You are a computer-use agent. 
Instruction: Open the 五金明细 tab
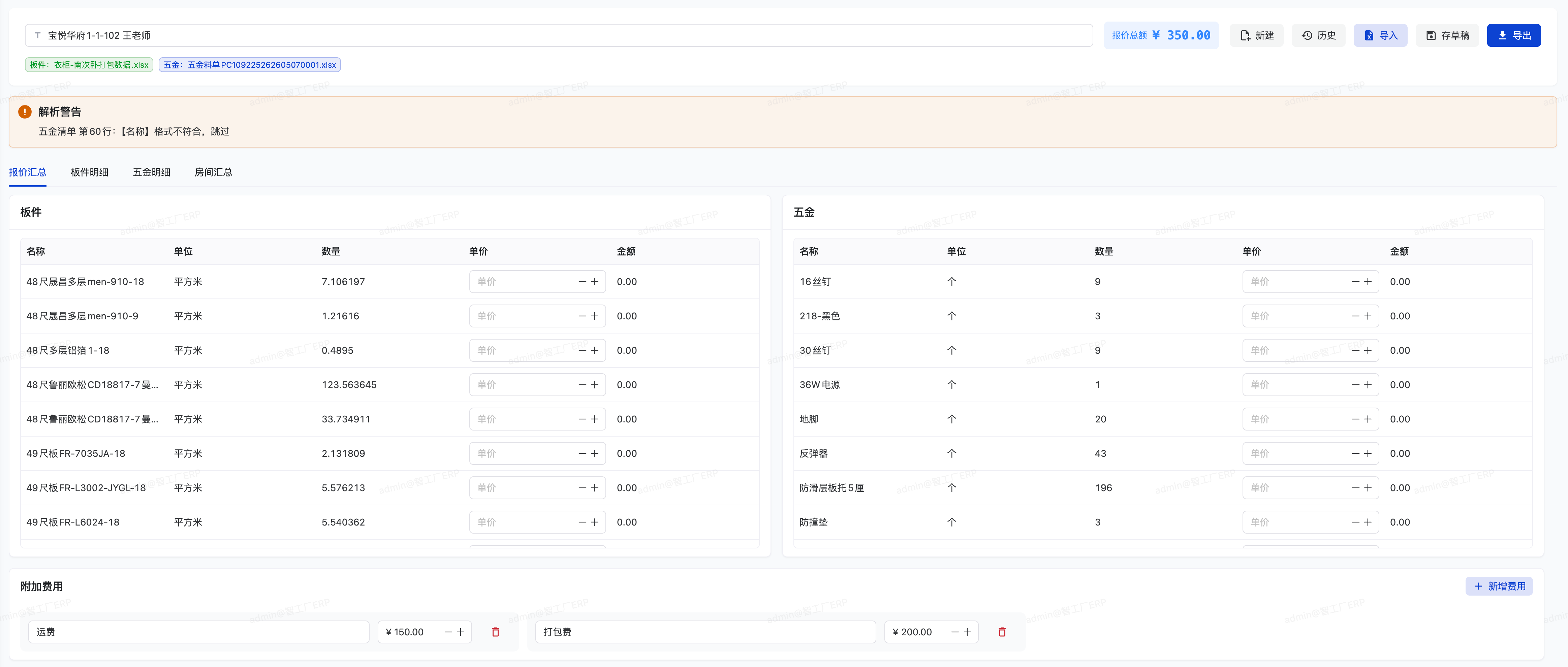[152, 172]
